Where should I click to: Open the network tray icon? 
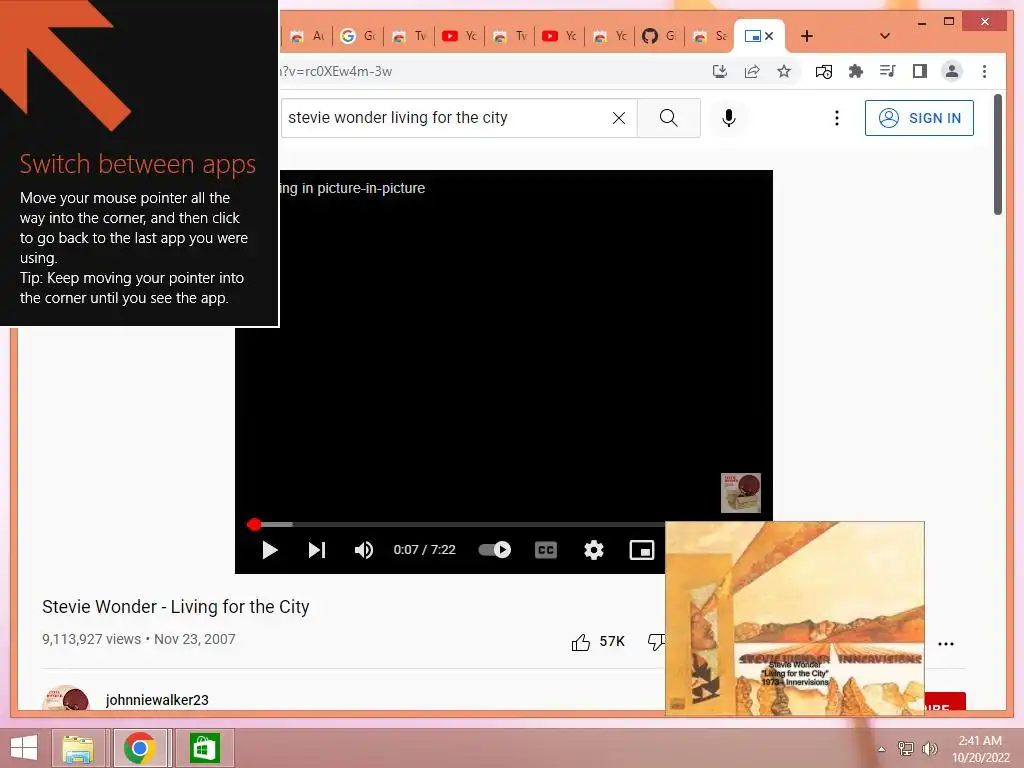[905, 749]
